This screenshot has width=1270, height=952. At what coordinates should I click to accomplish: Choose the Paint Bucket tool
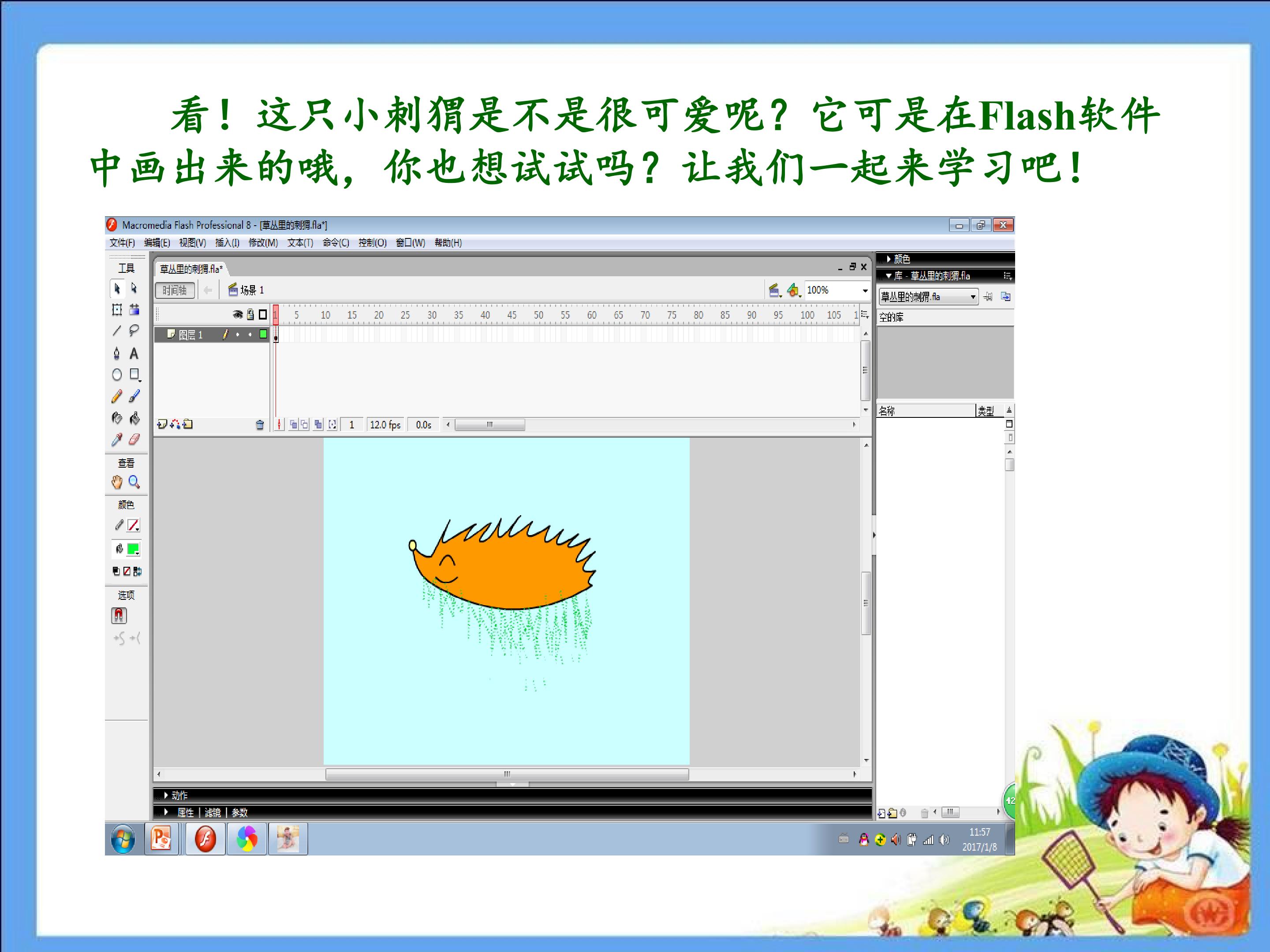pyautogui.click(x=134, y=418)
